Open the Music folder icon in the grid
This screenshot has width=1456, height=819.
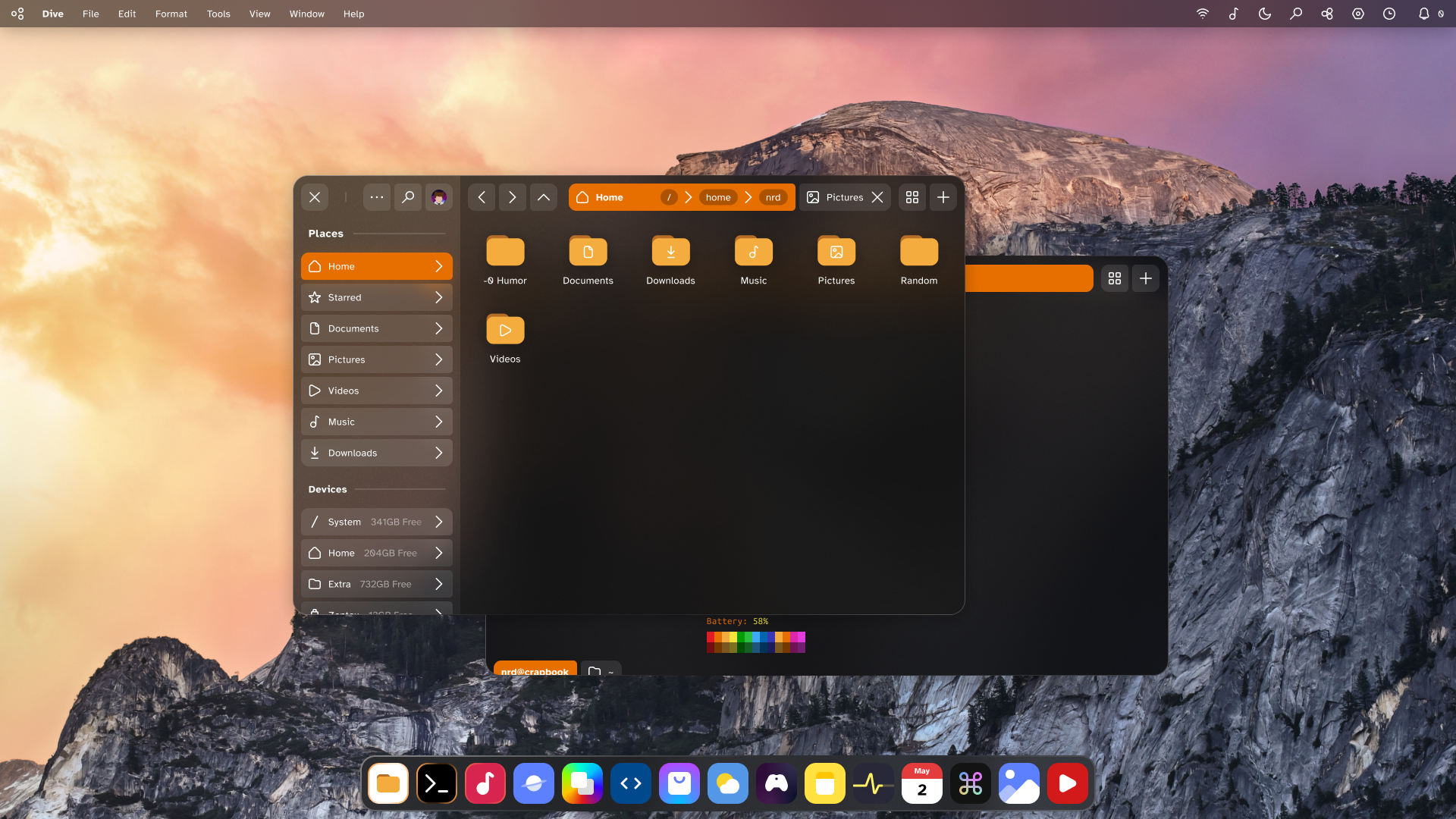click(753, 251)
